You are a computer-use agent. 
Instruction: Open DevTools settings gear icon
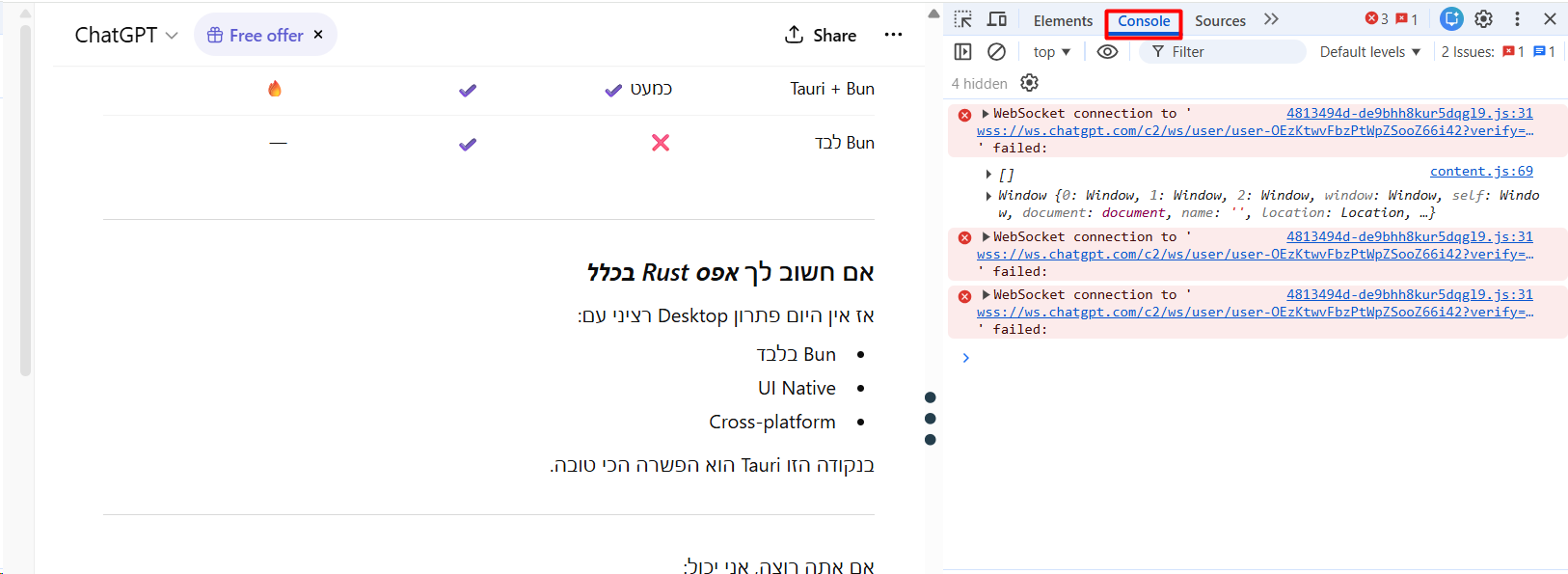1484,19
